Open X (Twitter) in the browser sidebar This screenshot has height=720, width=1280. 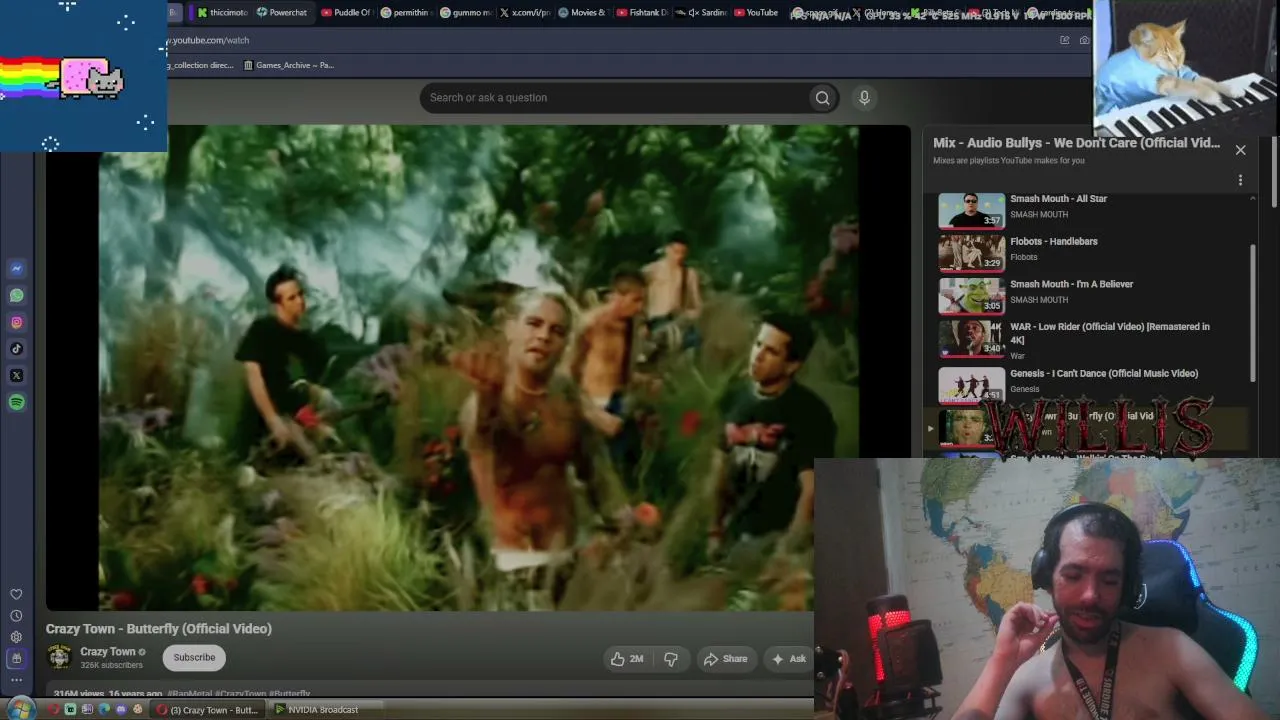[x=16, y=376]
